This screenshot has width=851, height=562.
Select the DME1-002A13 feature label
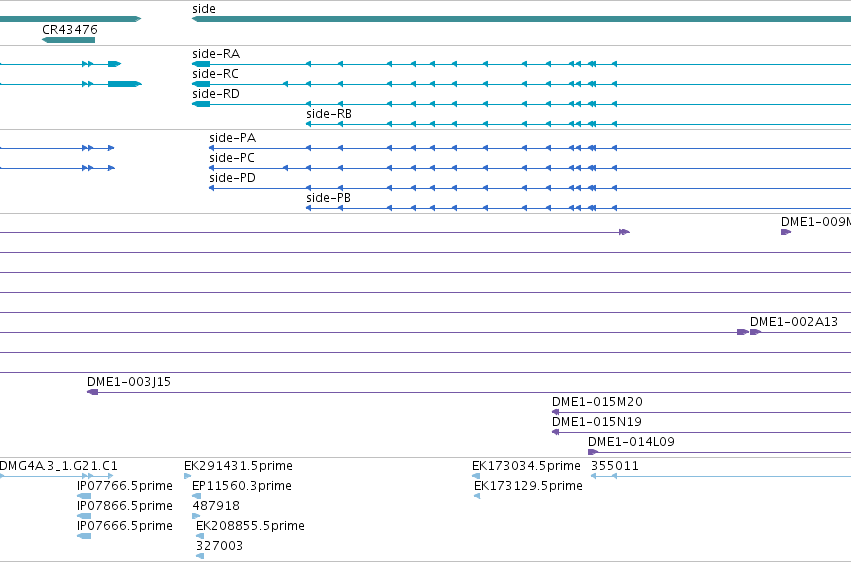(794, 322)
